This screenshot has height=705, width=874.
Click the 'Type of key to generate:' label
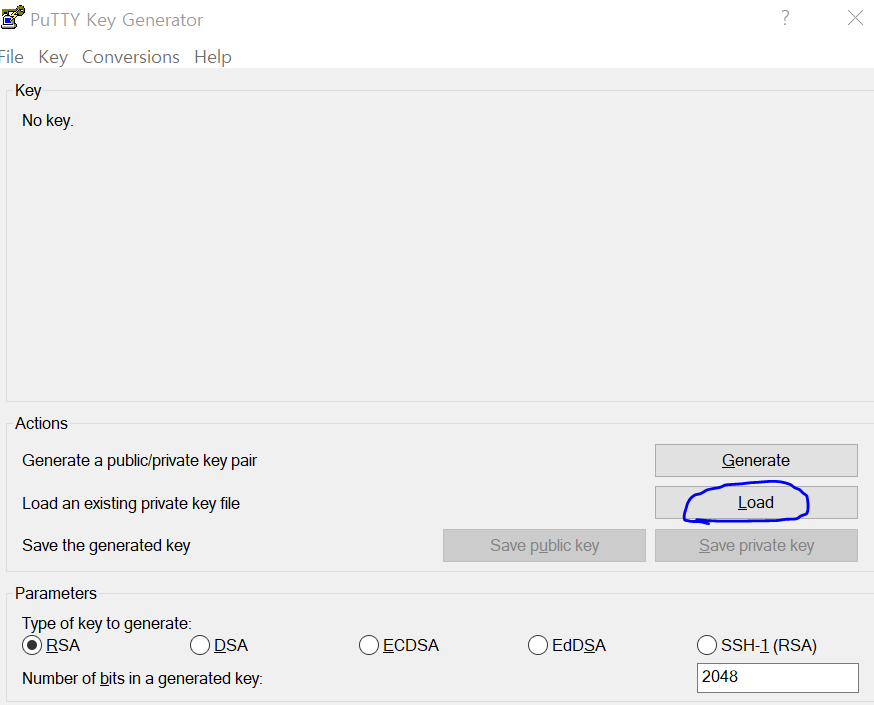(x=106, y=623)
